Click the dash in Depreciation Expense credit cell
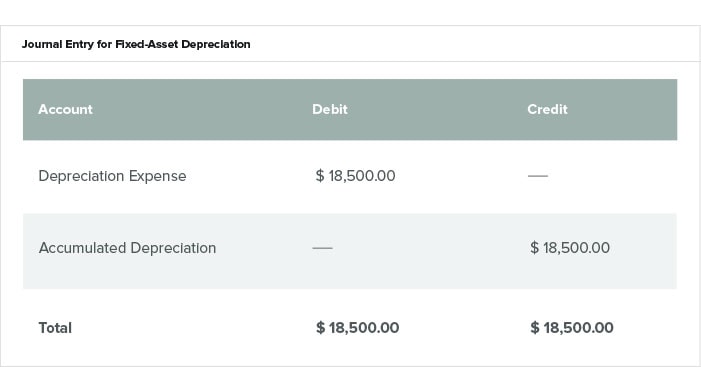701x392 pixels. 538,176
